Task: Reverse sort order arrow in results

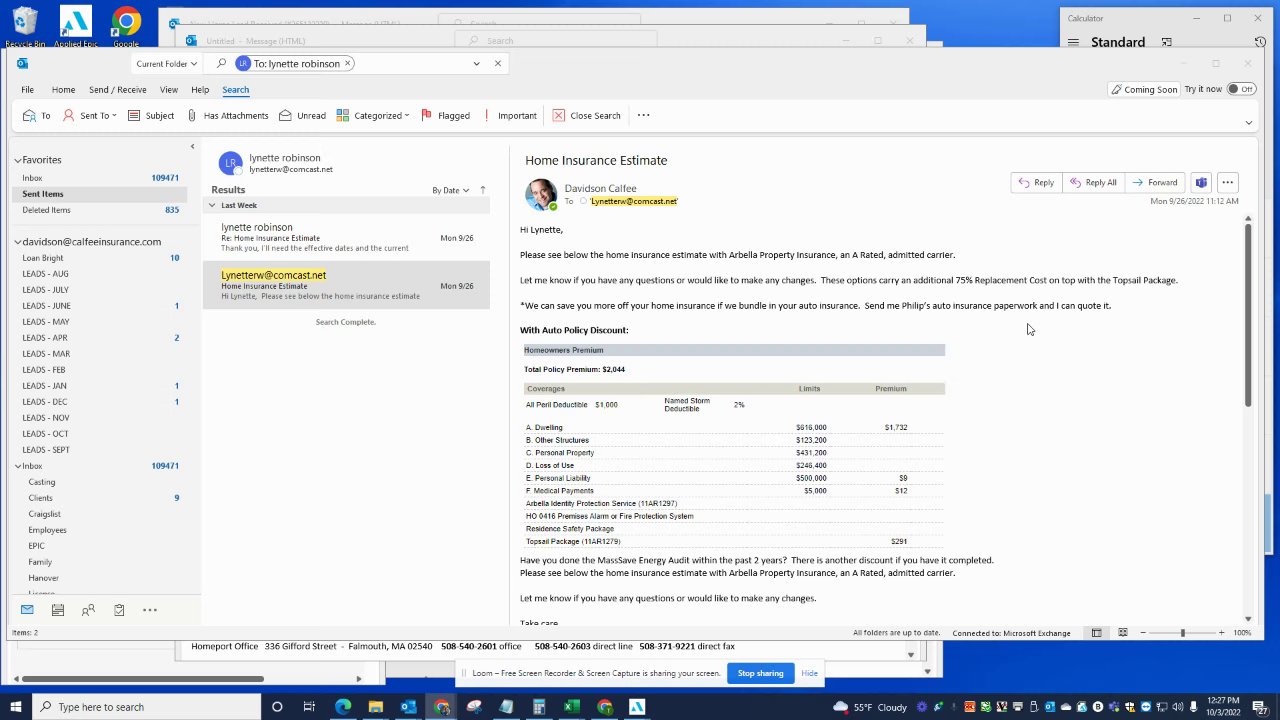Action: 482,190
